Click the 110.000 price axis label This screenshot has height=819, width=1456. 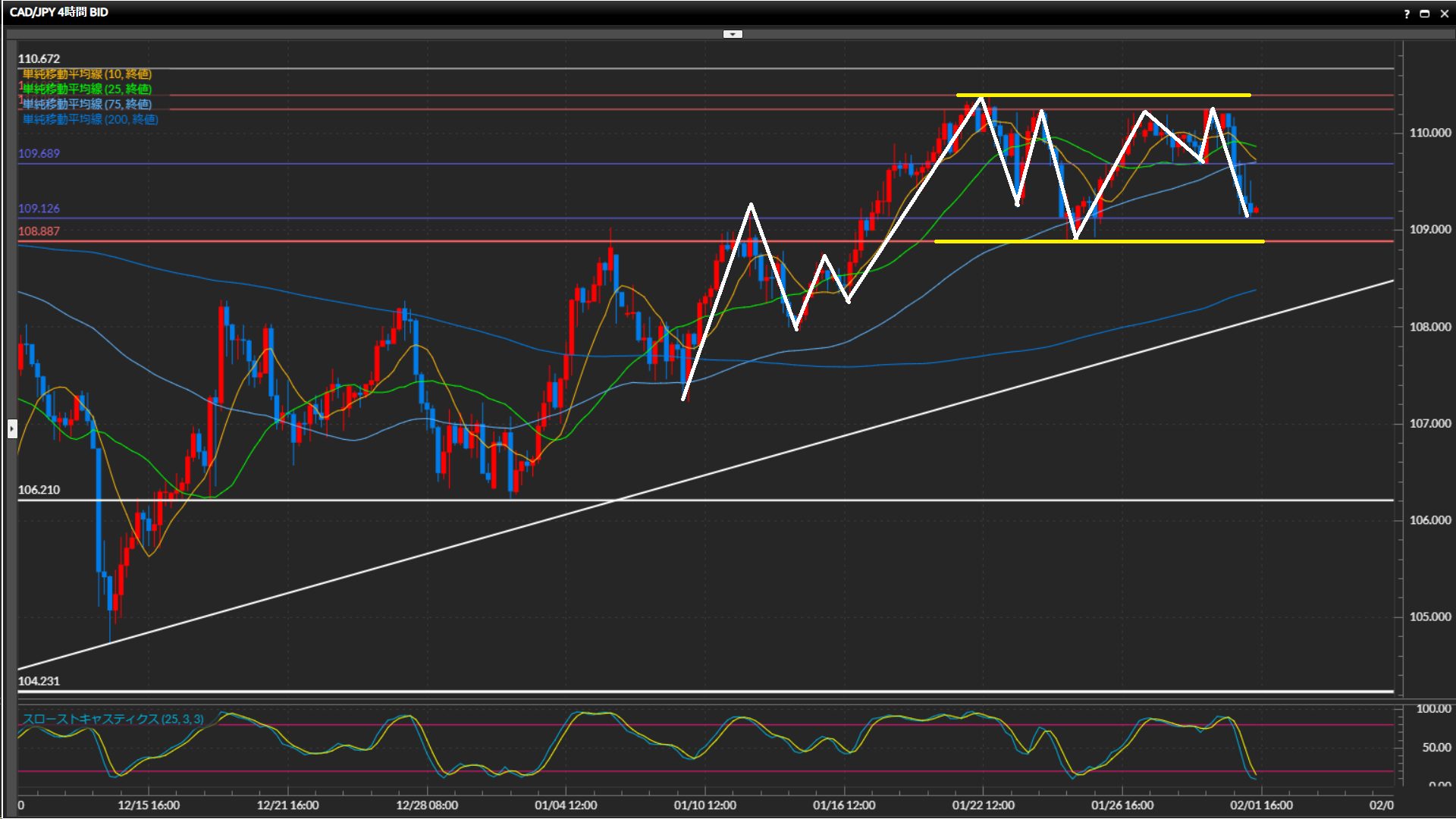[x=1429, y=132]
